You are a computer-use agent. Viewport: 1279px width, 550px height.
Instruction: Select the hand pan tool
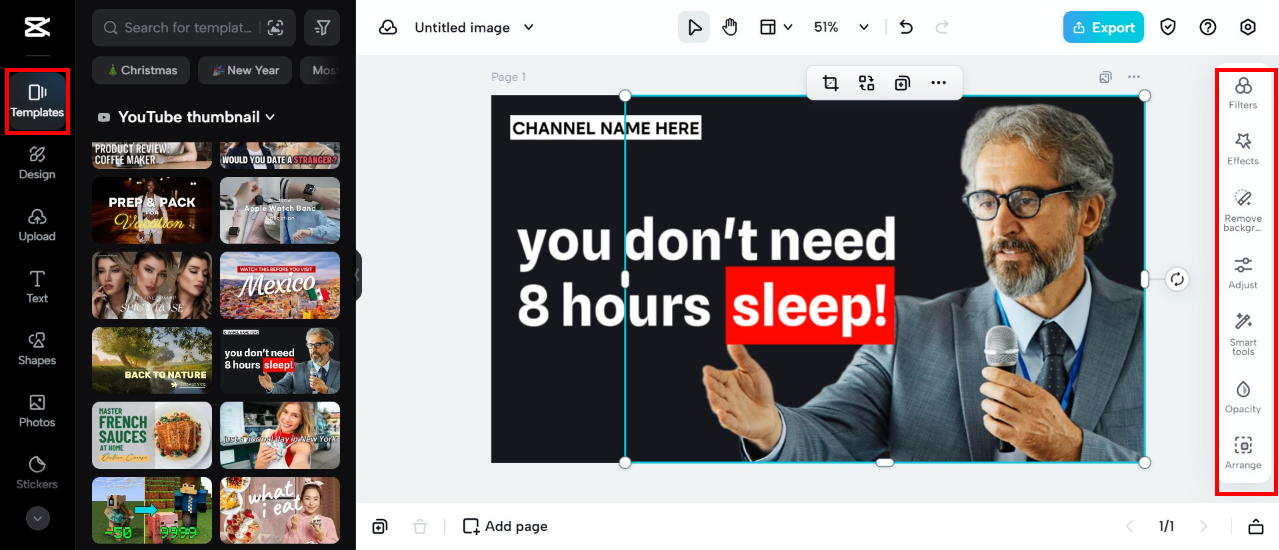click(x=730, y=27)
